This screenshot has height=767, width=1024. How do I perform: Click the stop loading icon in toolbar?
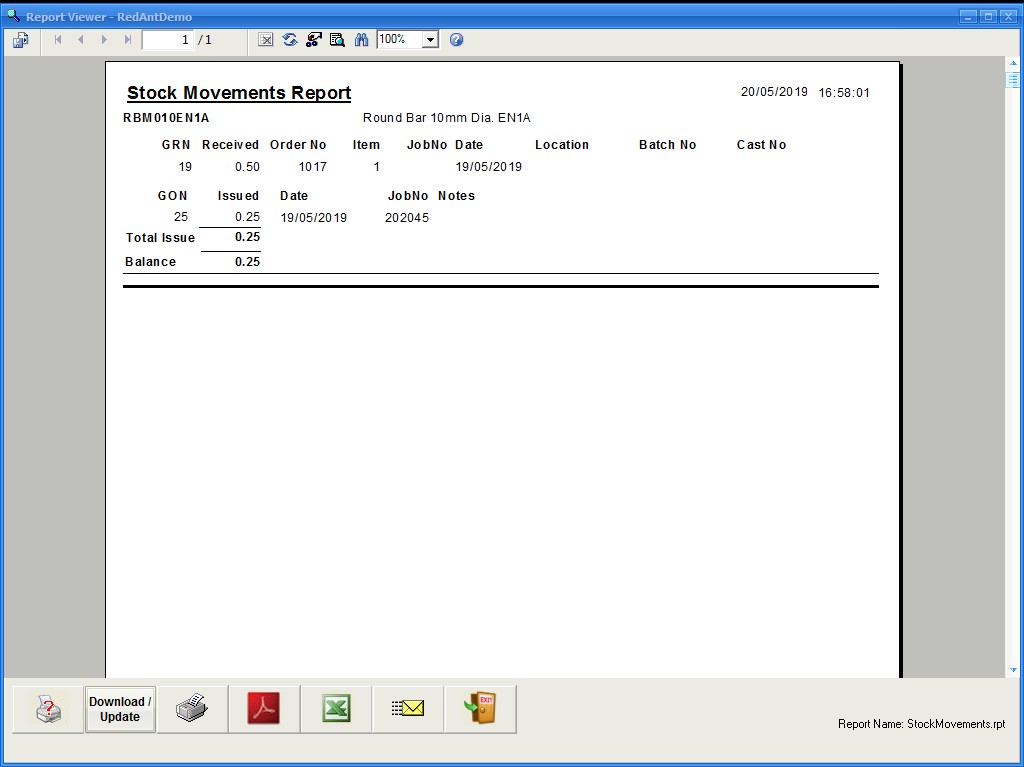(x=265, y=40)
